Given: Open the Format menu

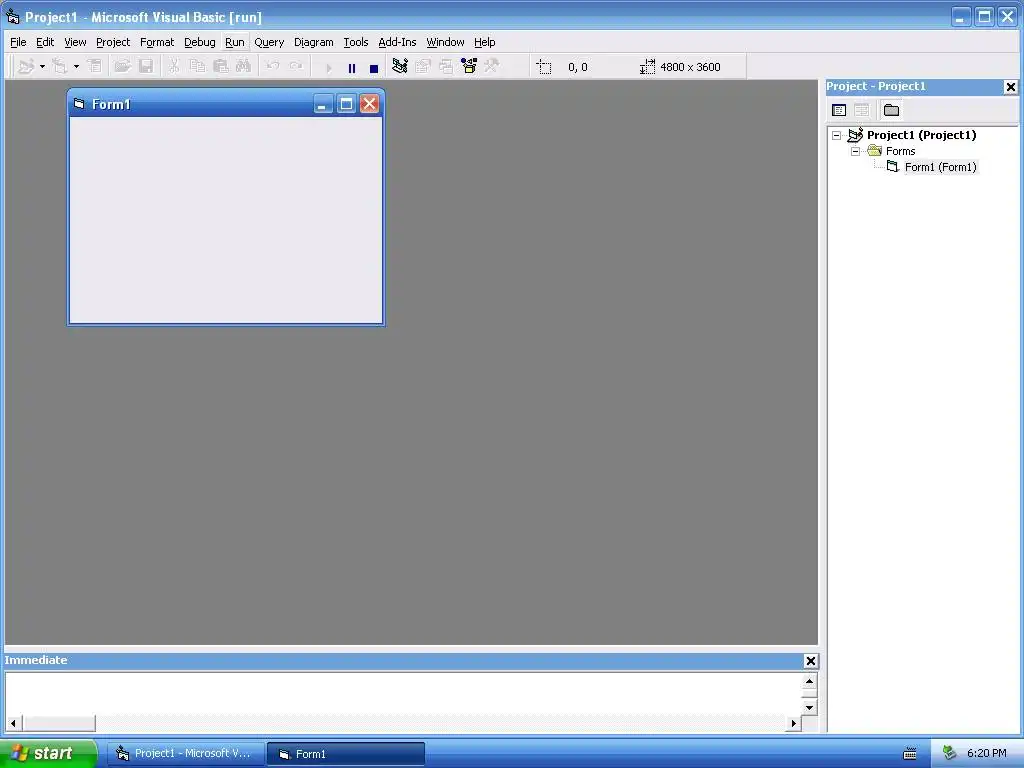Looking at the screenshot, I should 157,42.
